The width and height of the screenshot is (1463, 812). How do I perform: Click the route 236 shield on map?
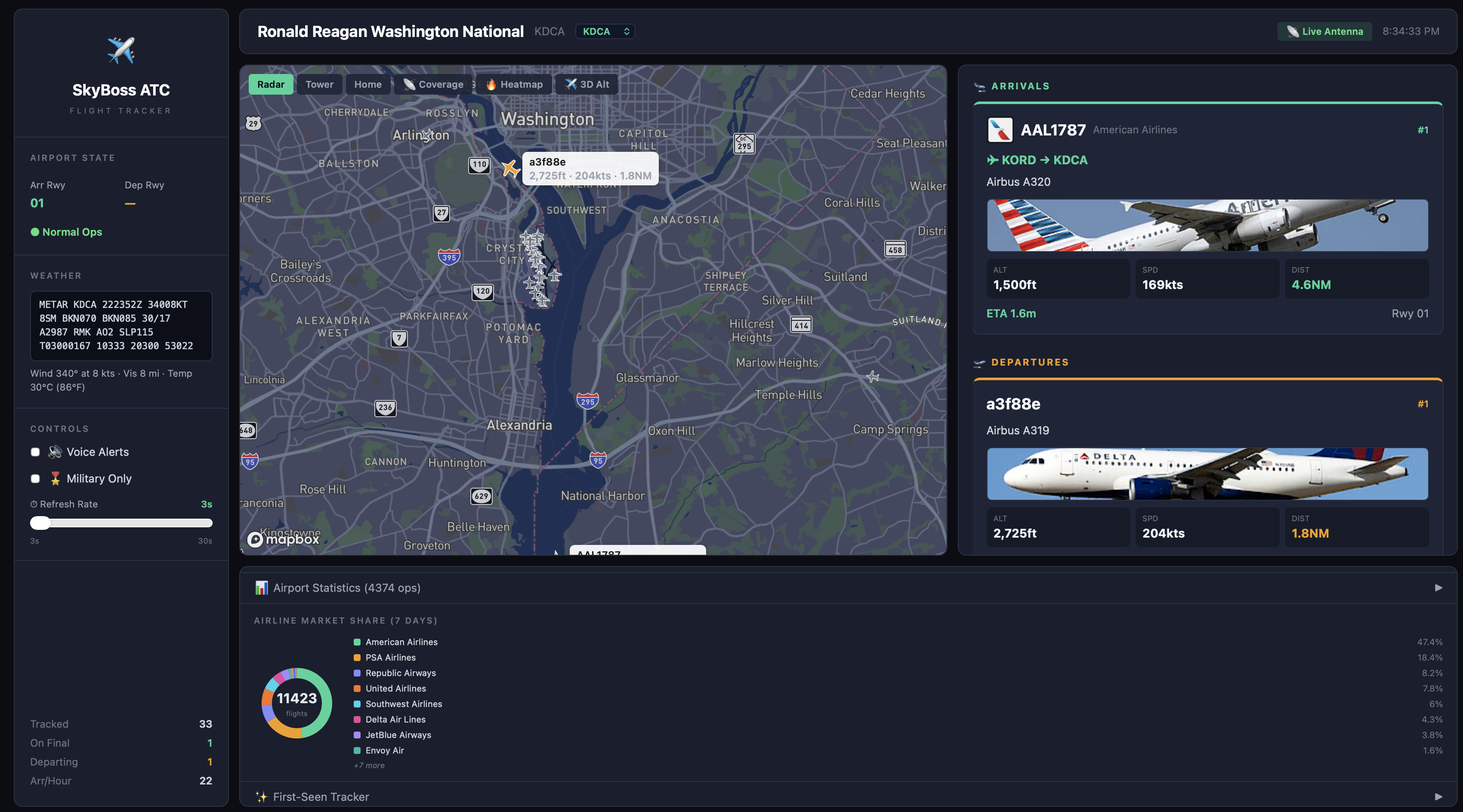(x=385, y=408)
